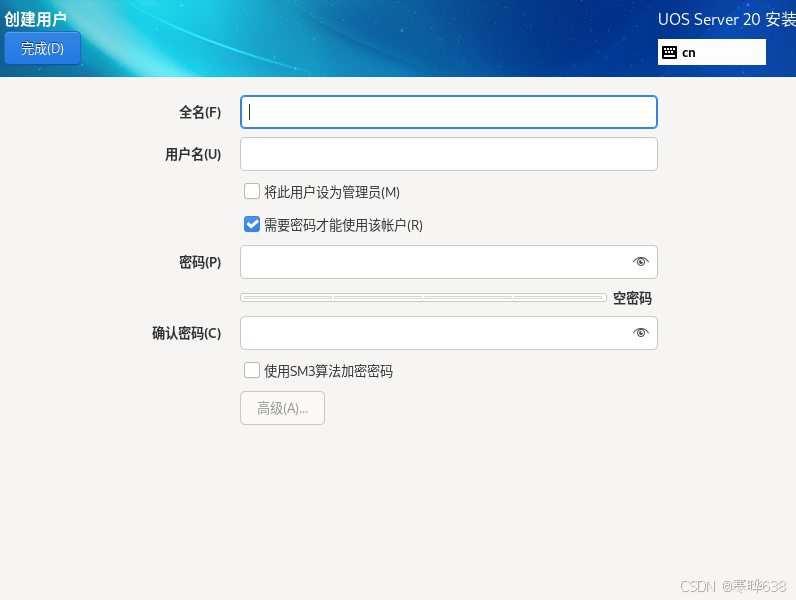Click the password strength bar

[423, 297]
